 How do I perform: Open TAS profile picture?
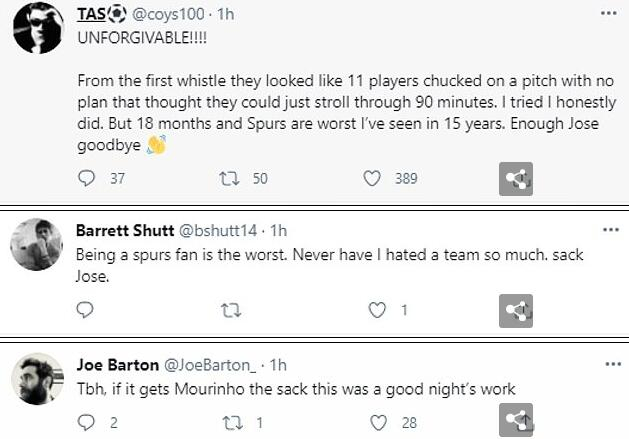(38, 29)
